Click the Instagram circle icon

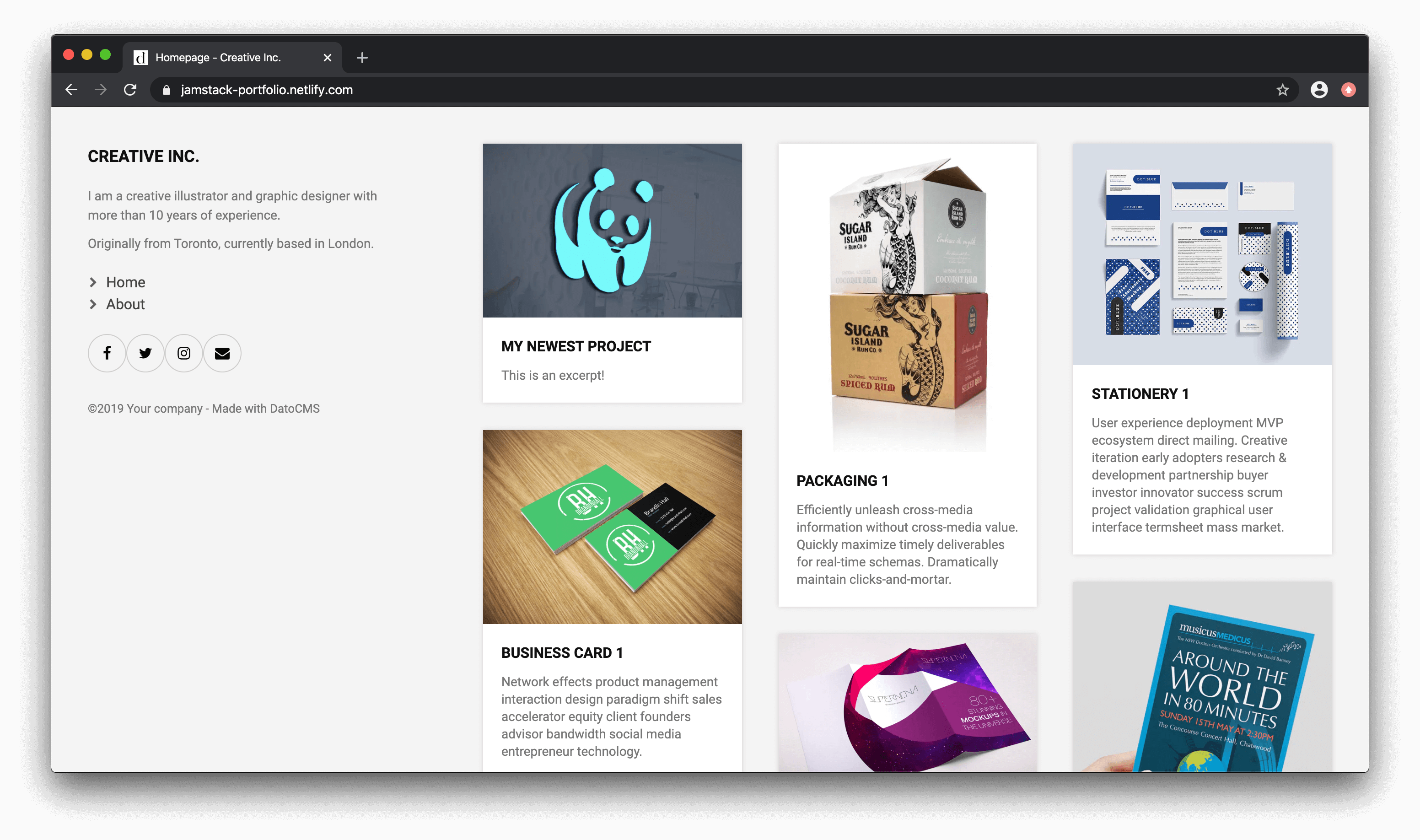click(x=184, y=353)
